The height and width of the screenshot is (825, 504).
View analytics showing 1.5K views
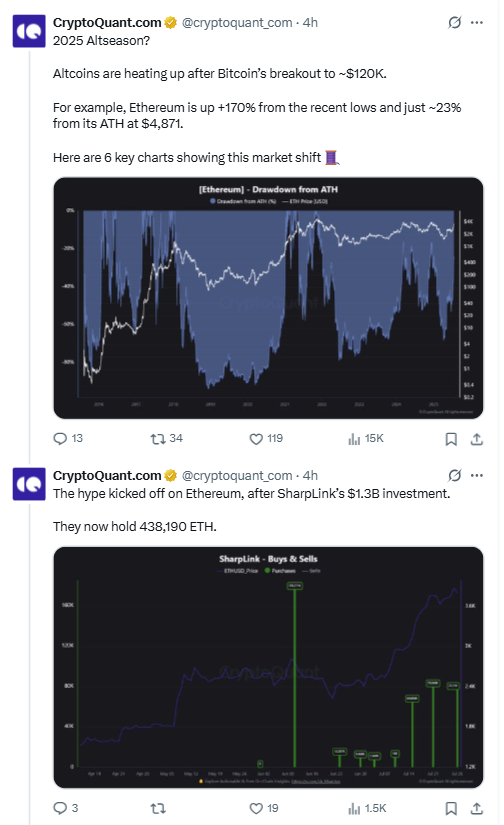354,808
